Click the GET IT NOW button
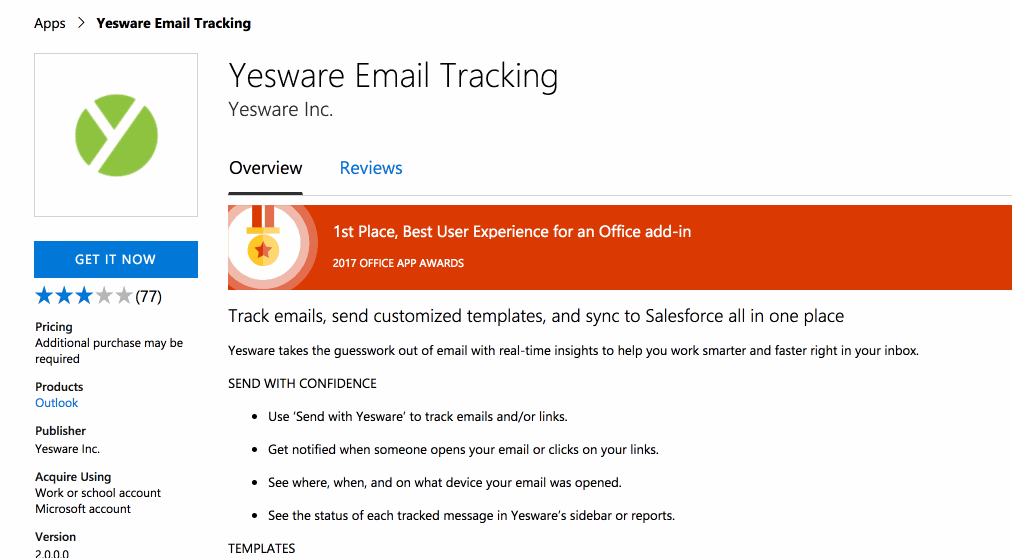The width and height of the screenshot is (1012, 558). pyautogui.click(x=116, y=259)
